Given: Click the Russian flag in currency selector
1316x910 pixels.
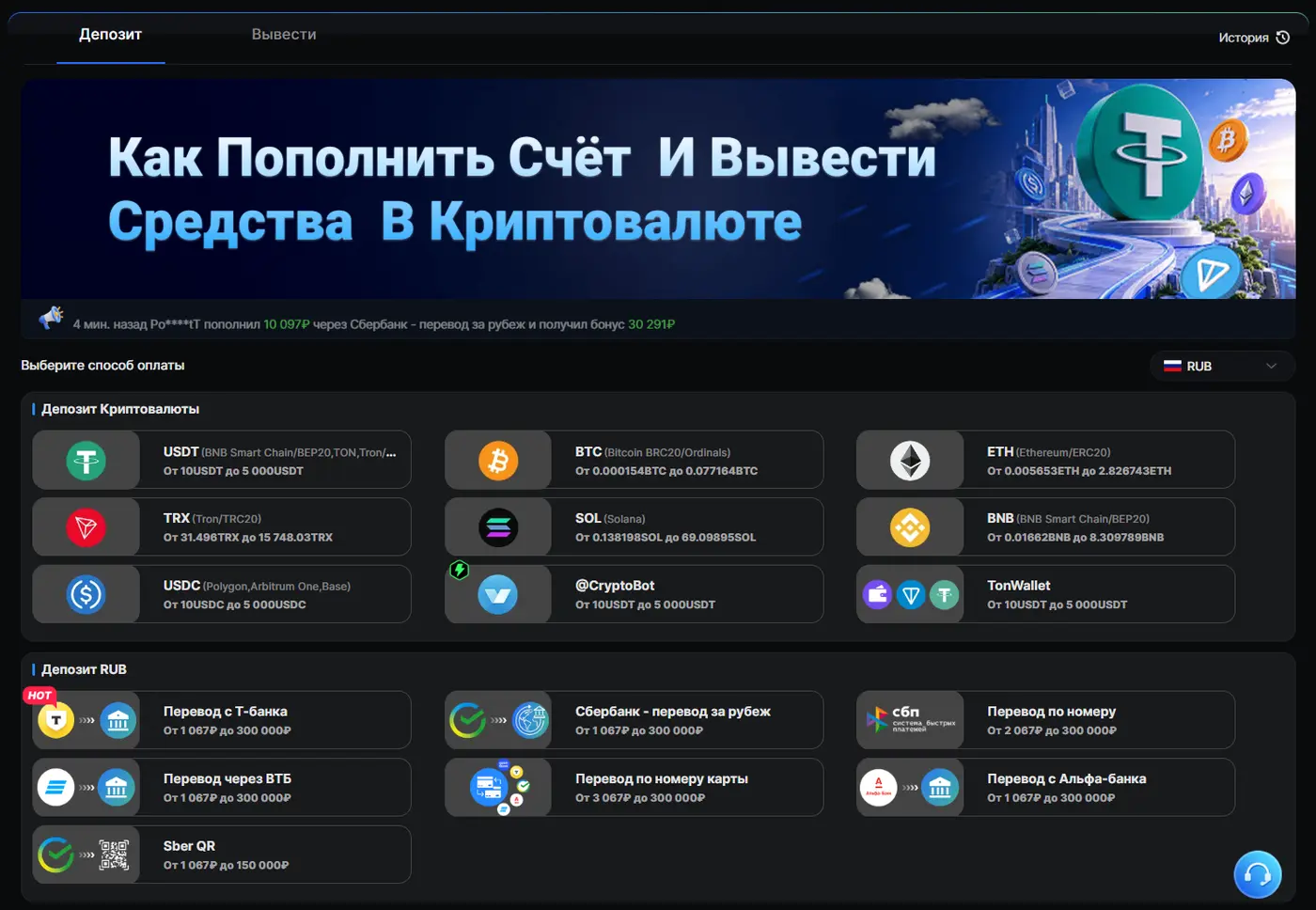Looking at the screenshot, I should coord(1172,366).
